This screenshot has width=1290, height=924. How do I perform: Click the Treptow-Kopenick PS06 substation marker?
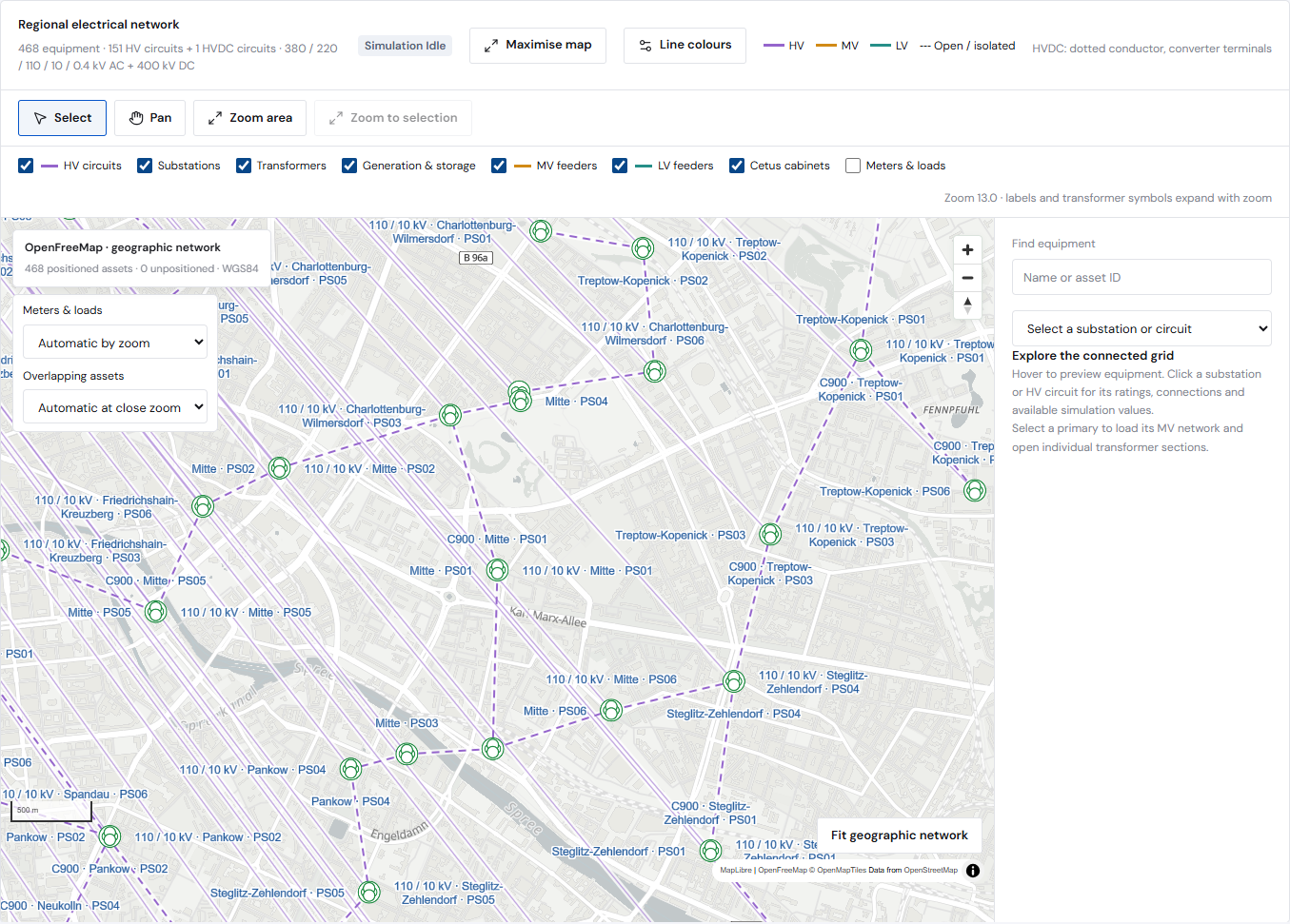(x=974, y=491)
